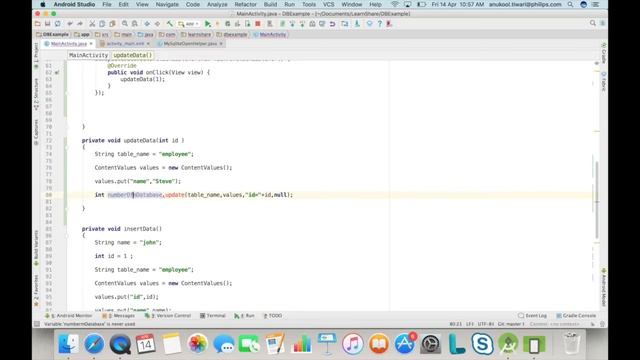Screen dimensions: 640x360
Task: Toggle the Fabric side panel
Action: (x=603, y=81)
